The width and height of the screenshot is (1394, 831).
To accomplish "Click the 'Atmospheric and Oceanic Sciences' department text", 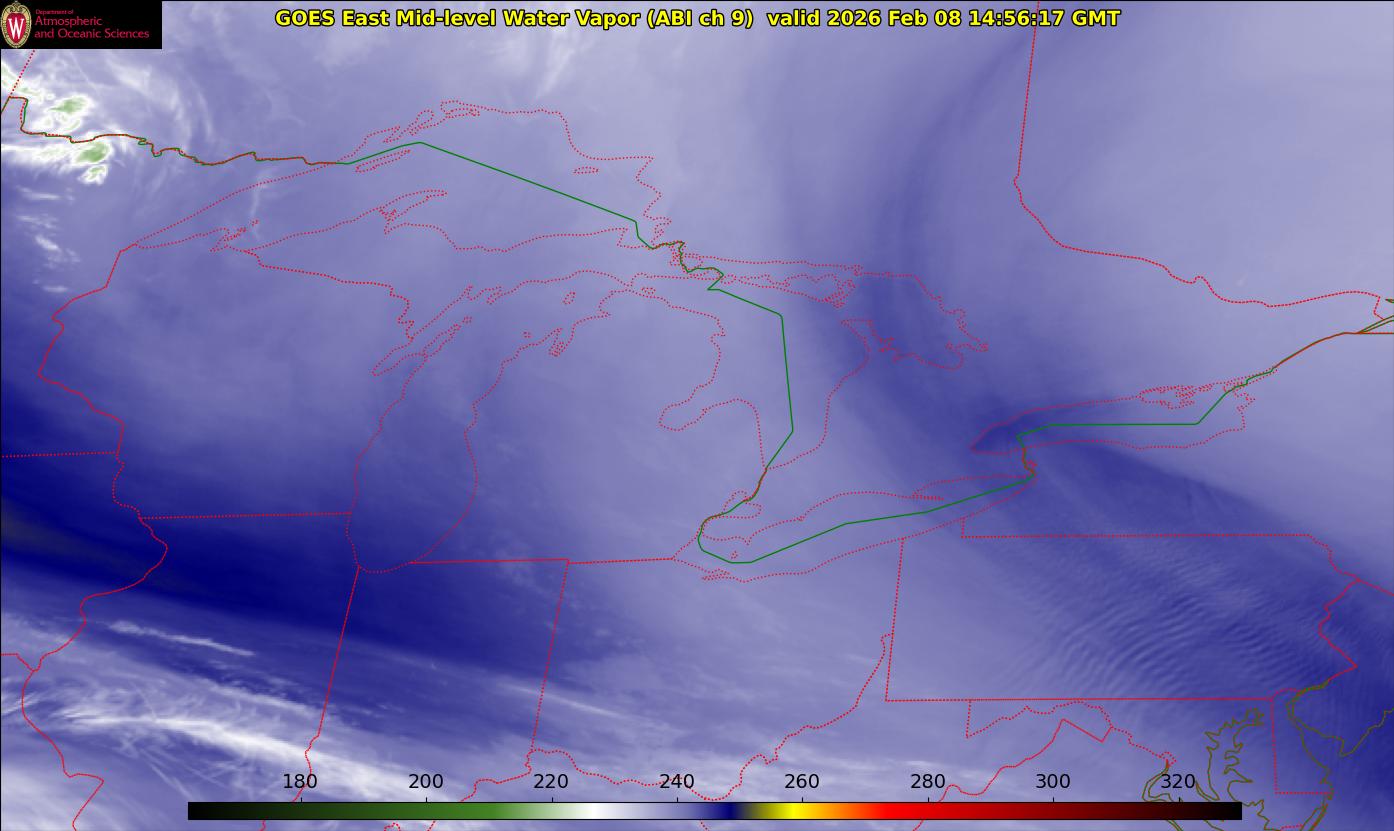I will pyautogui.click(x=91, y=27).
